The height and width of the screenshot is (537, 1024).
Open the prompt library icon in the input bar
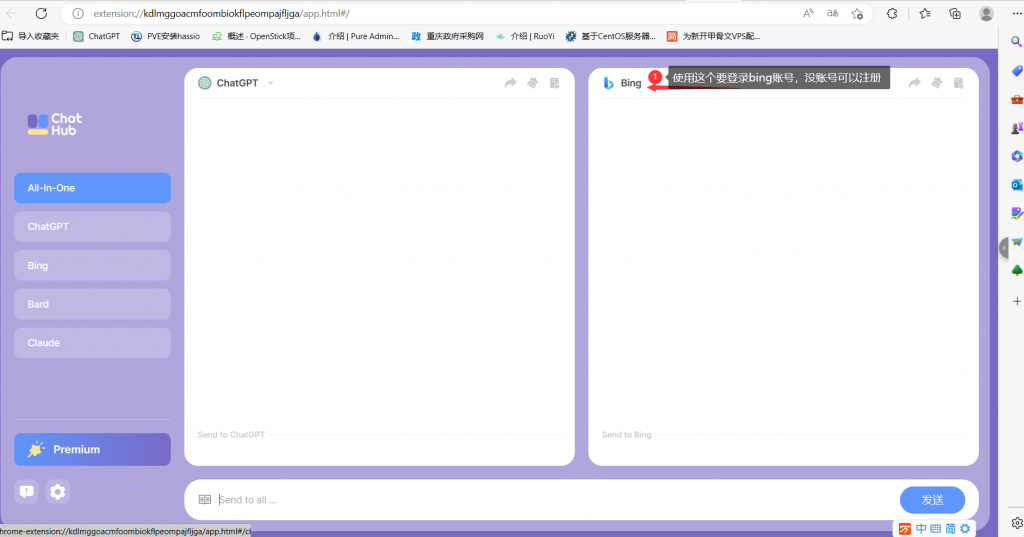tap(204, 499)
